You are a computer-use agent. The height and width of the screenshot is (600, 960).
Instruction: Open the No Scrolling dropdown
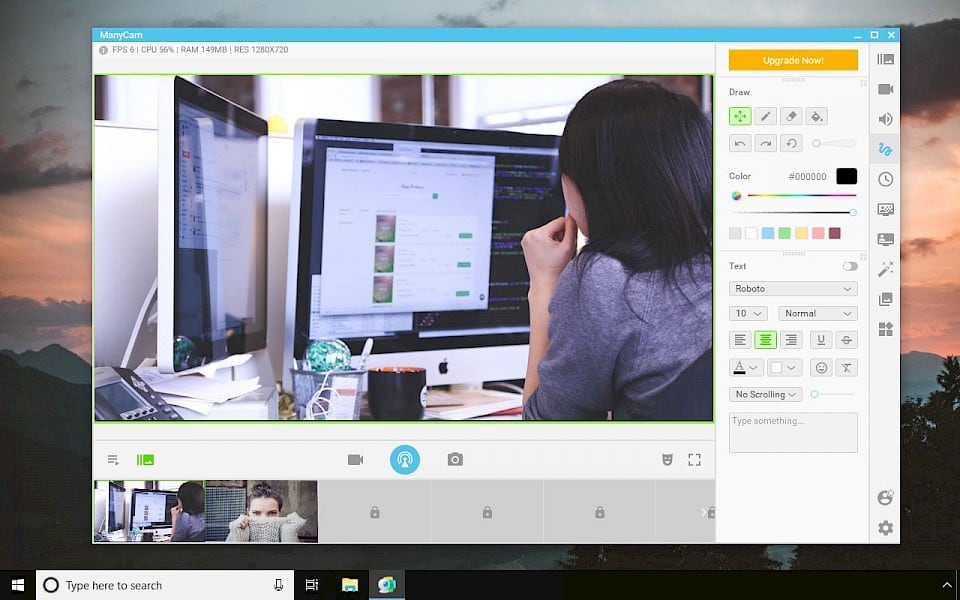tap(765, 395)
